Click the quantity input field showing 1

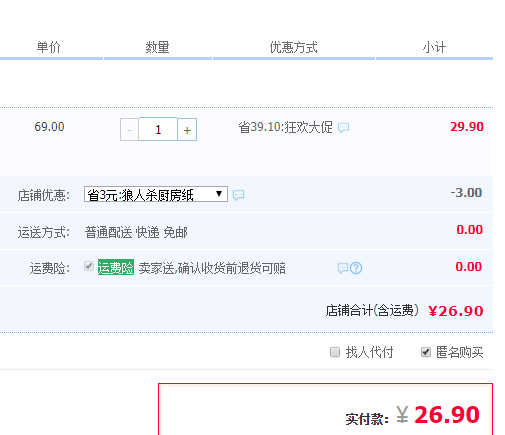pyautogui.click(x=158, y=129)
